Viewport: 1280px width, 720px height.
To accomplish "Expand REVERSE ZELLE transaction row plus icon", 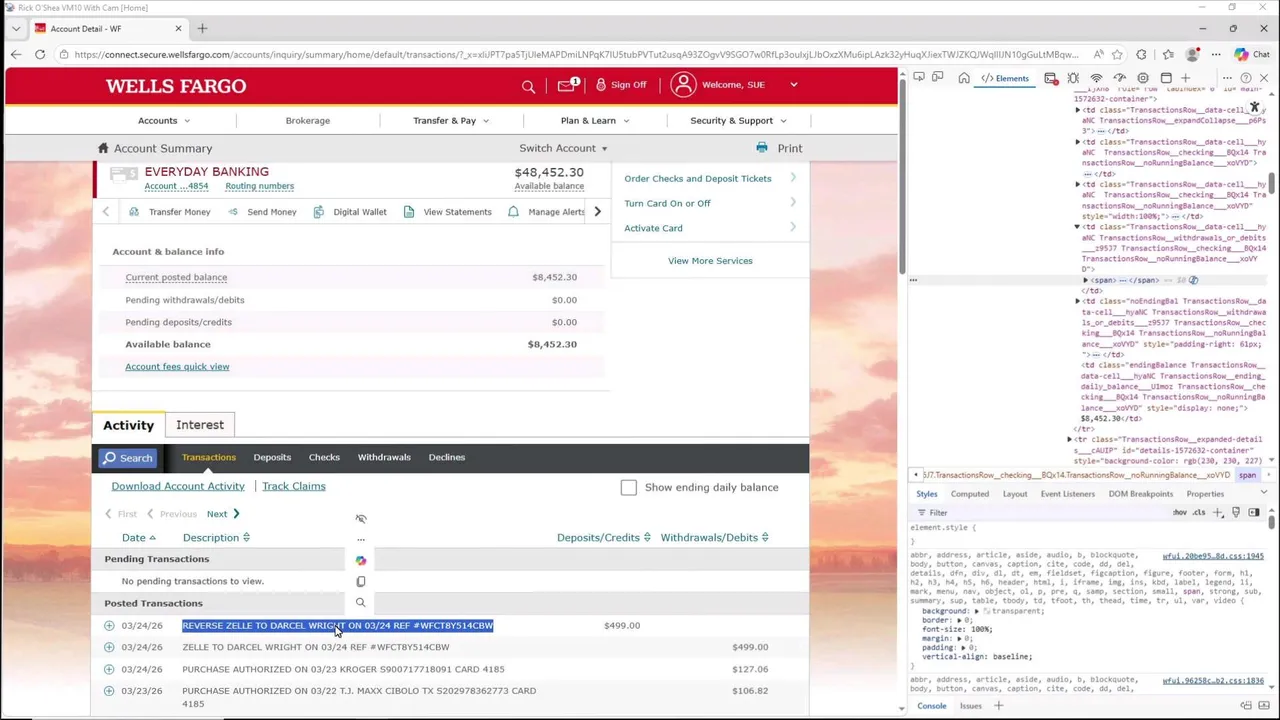I will pyautogui.click(x=109, y=625).
